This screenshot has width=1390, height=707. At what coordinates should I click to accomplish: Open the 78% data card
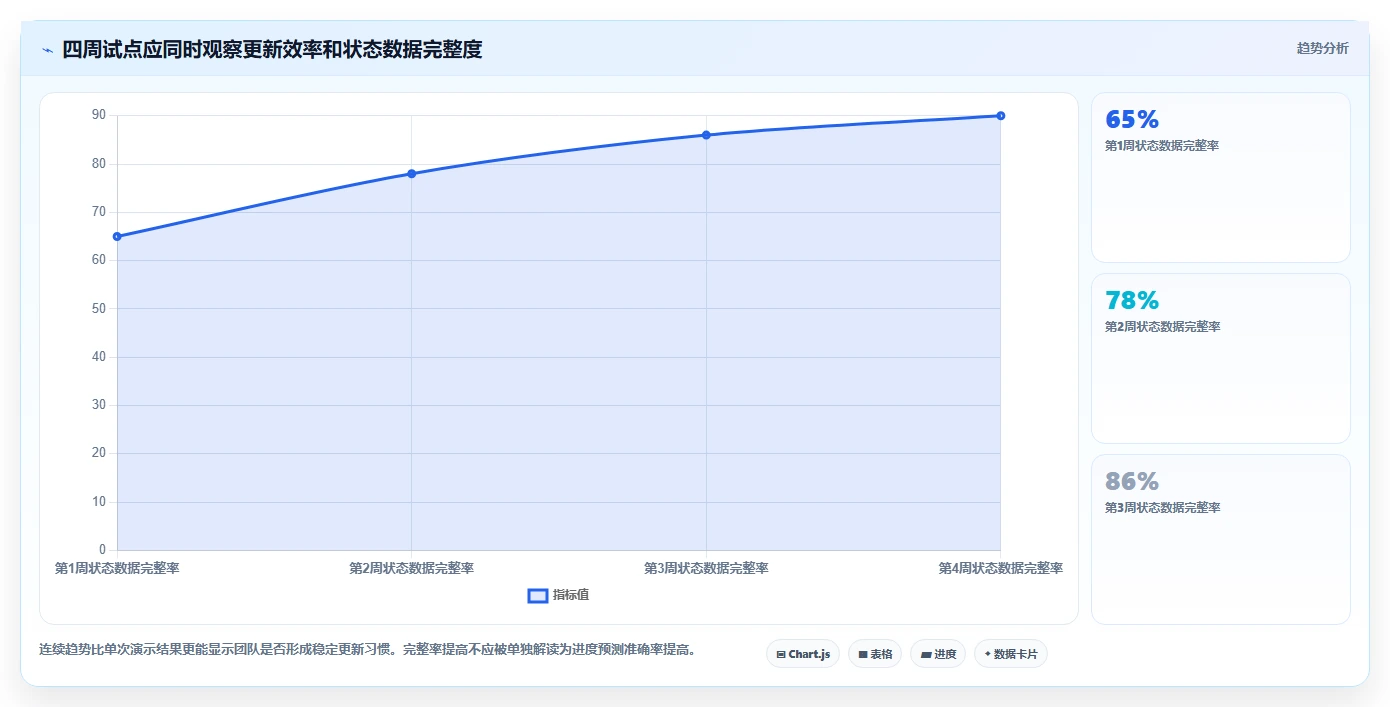[x=1221, y=359]
